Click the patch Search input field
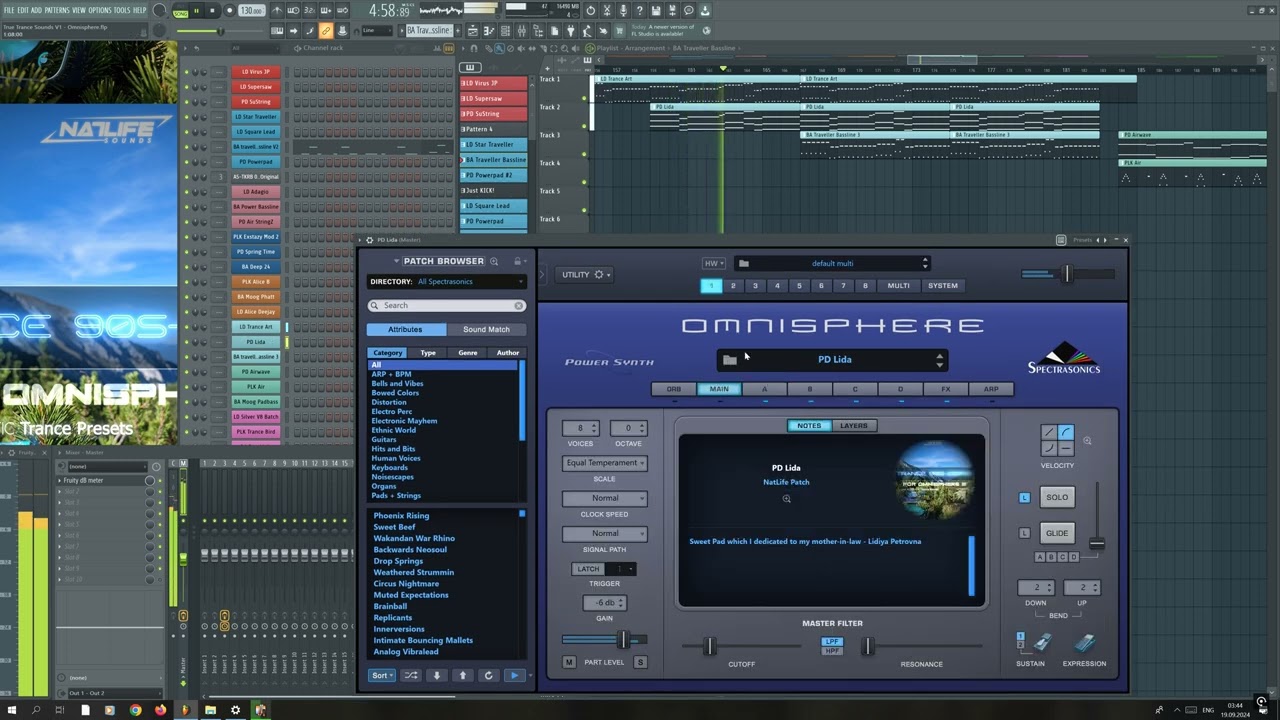 click(x=446, y=305)
